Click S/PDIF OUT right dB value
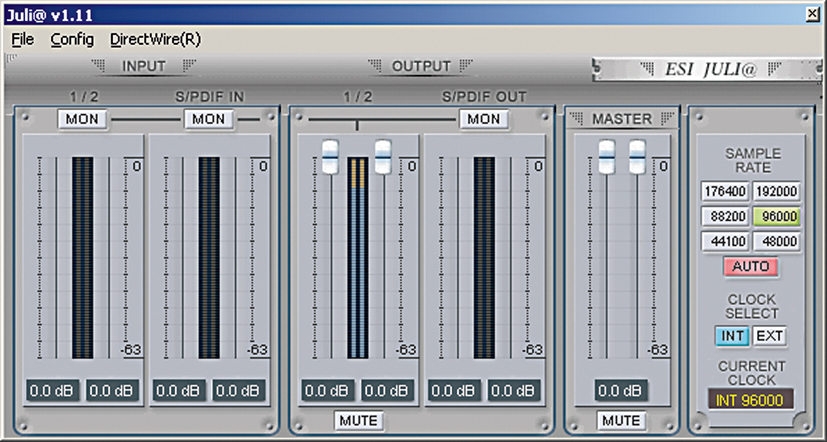 point(514,391)
